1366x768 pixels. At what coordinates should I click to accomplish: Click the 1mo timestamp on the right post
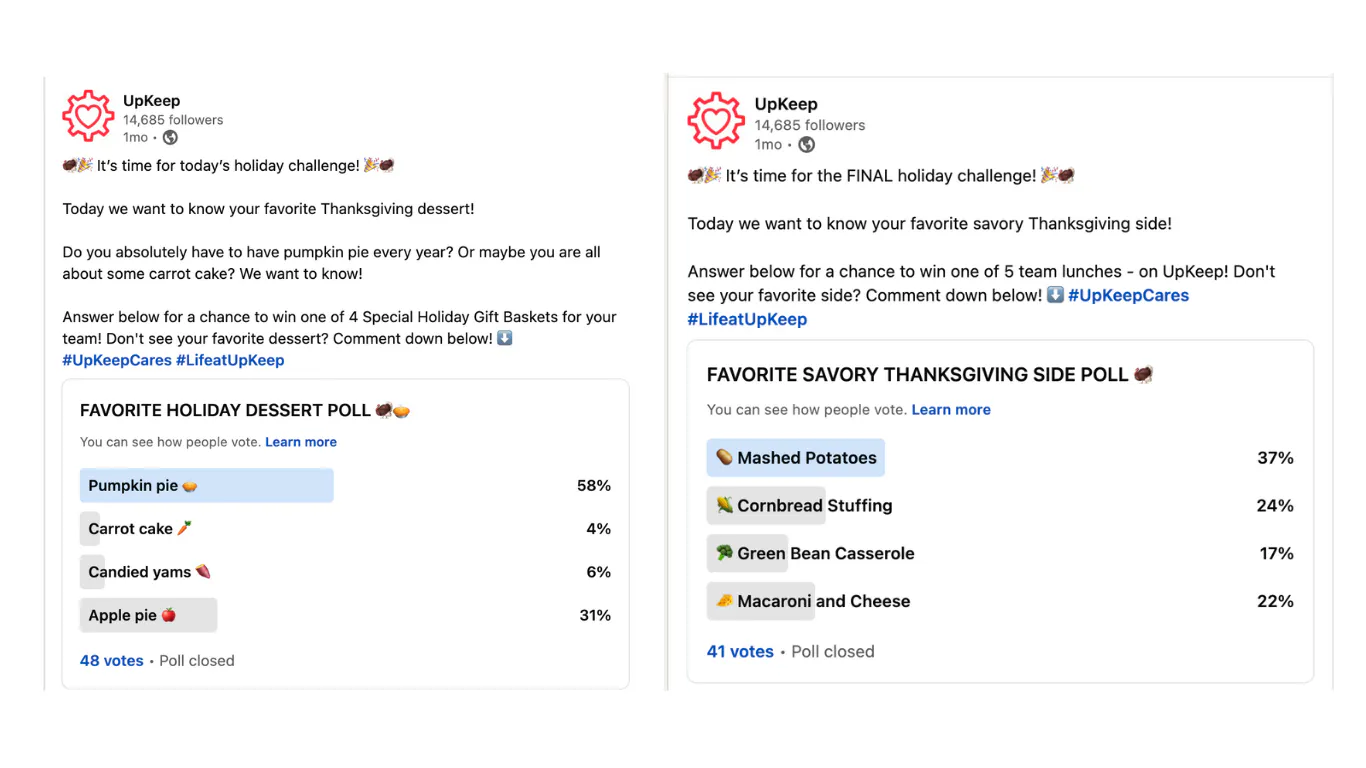click(x=767, y=144)
